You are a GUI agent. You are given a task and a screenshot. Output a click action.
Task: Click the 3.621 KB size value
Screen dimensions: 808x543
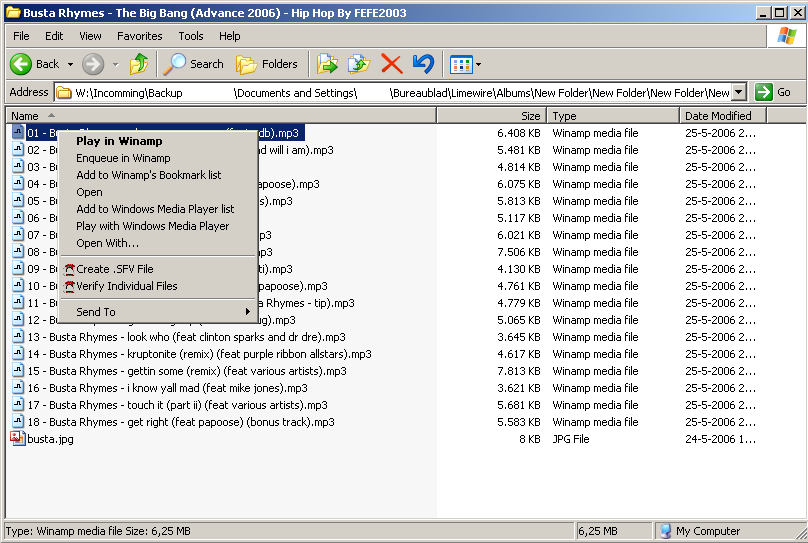(x=518, y=388)
